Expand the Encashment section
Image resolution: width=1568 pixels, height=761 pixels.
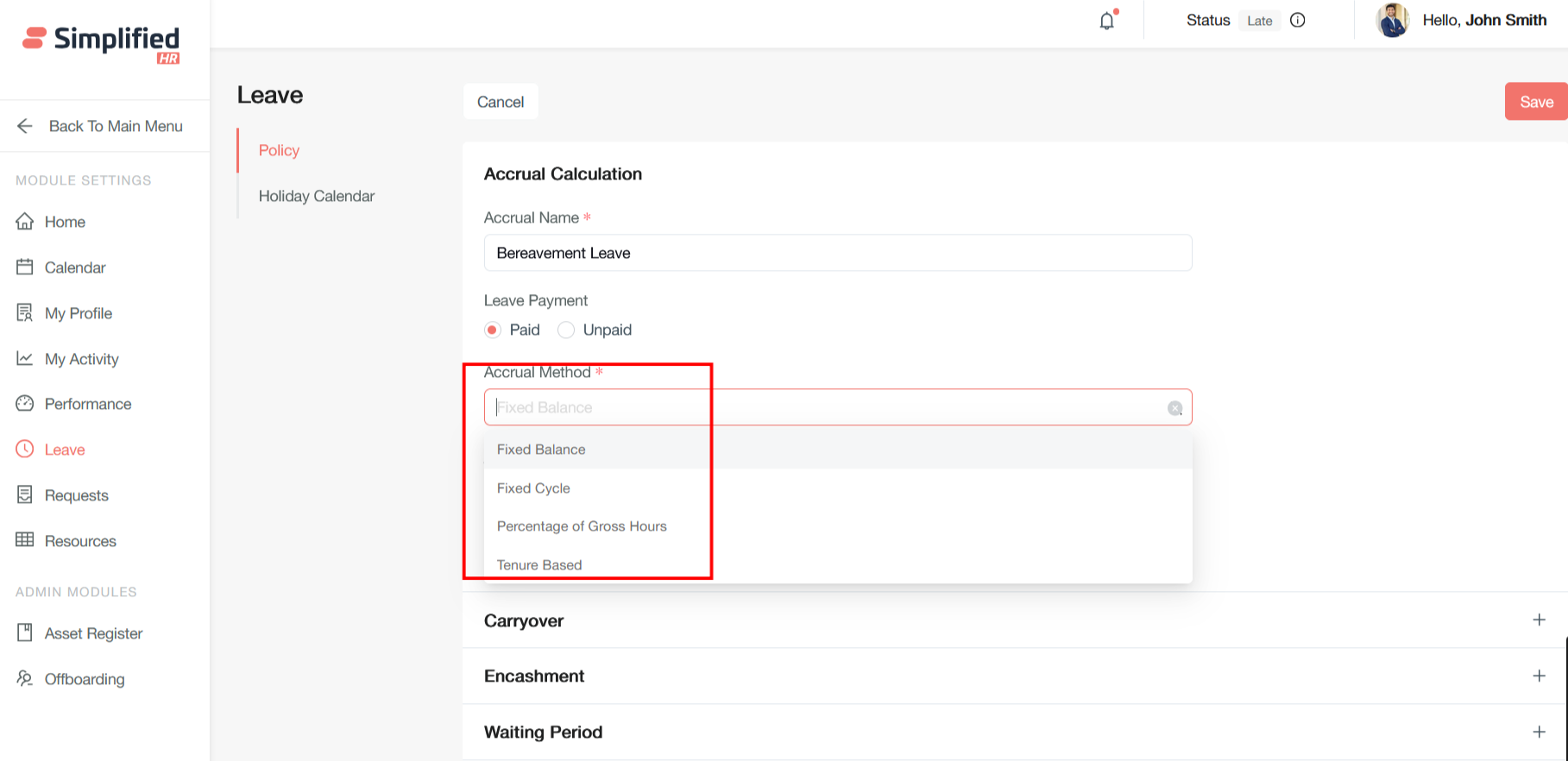(x=1539, y=676)
